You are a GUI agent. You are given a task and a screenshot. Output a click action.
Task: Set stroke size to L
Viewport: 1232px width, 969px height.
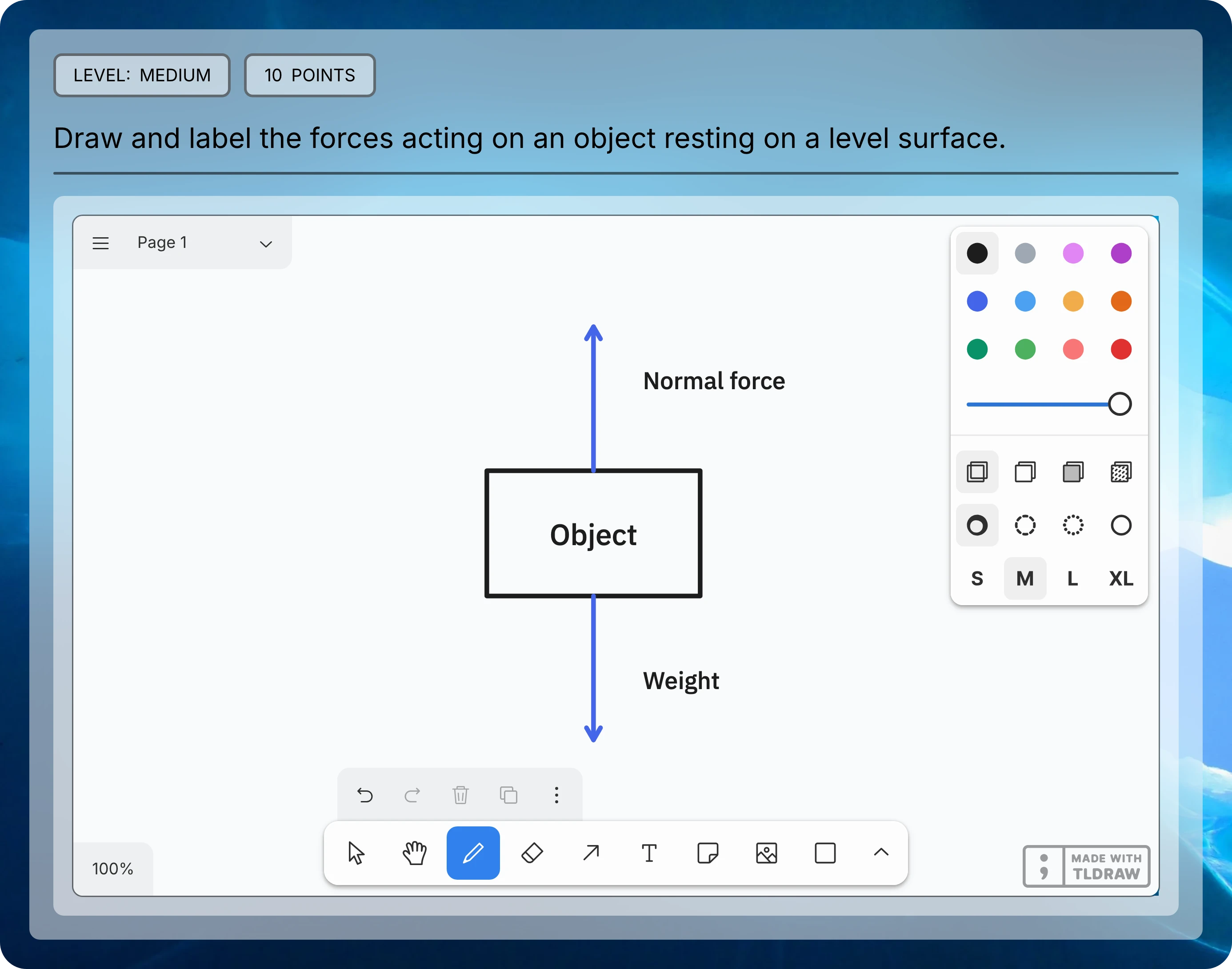coord(1073,578)
